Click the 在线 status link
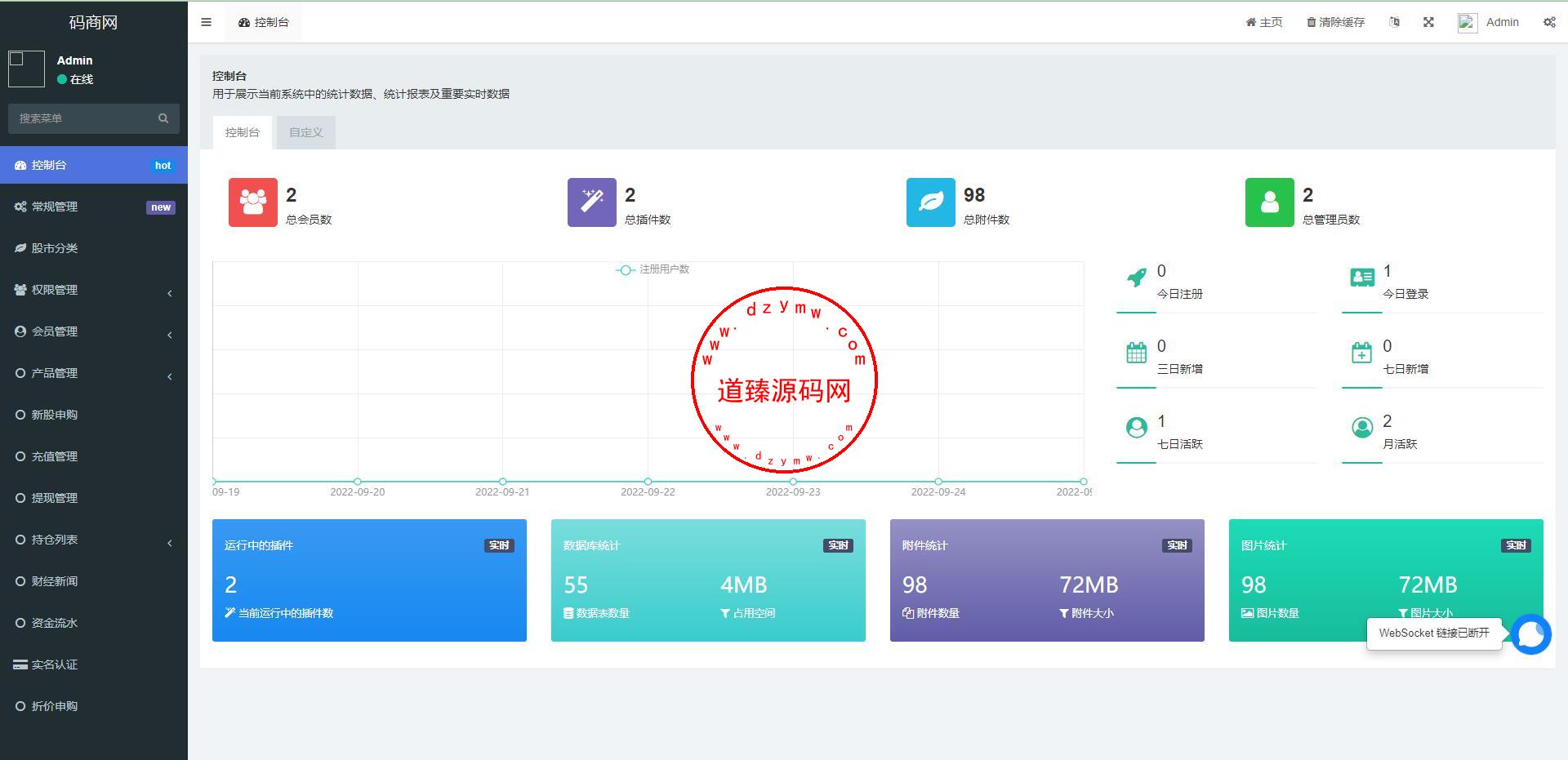 [x=75, y=79]
